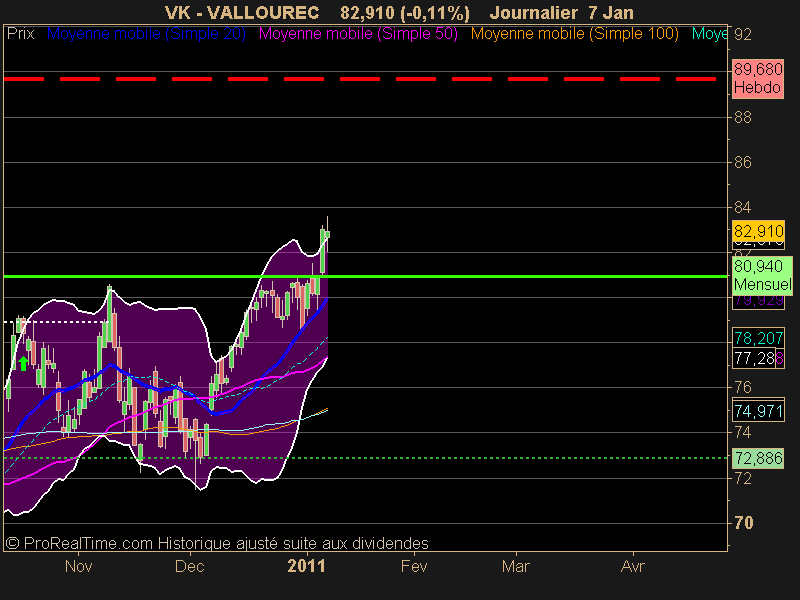This screenshot has width=800, height=600.
Task: Click the 74,971 price label
Action: coord(758,411)
